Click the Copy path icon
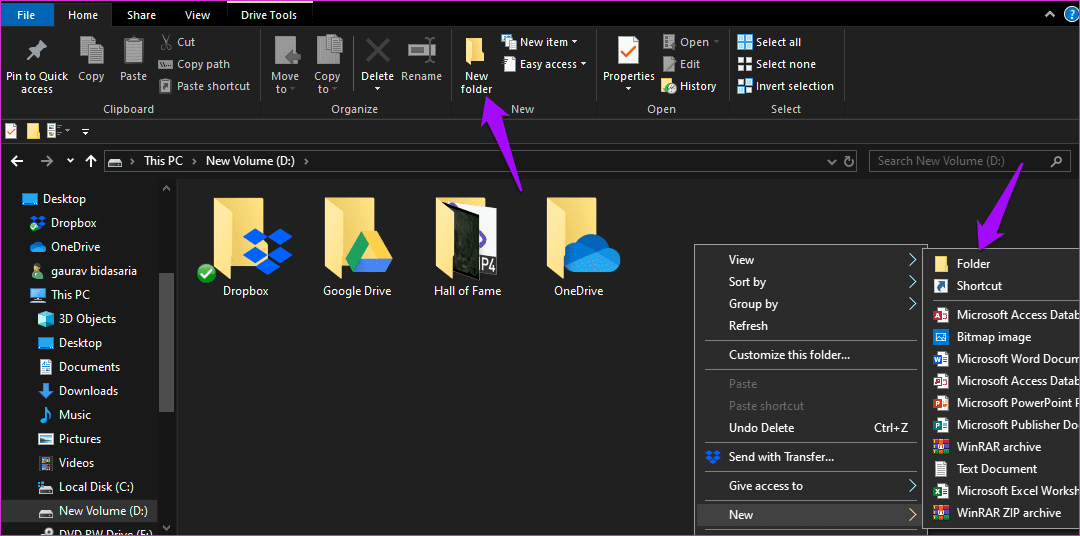Image resolution: width=1080 pixels, height=536 pixels. click(x=165, y=64)
